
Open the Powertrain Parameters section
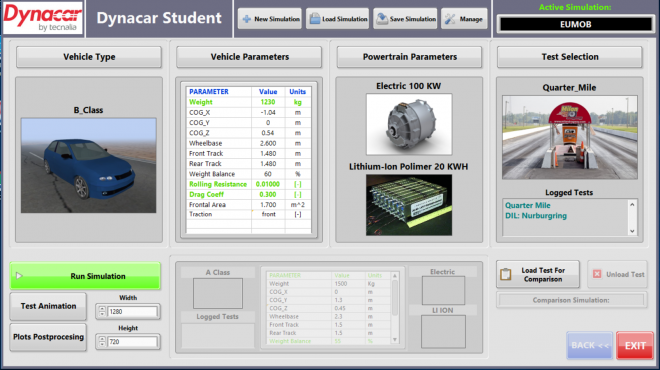pos(410,57)
